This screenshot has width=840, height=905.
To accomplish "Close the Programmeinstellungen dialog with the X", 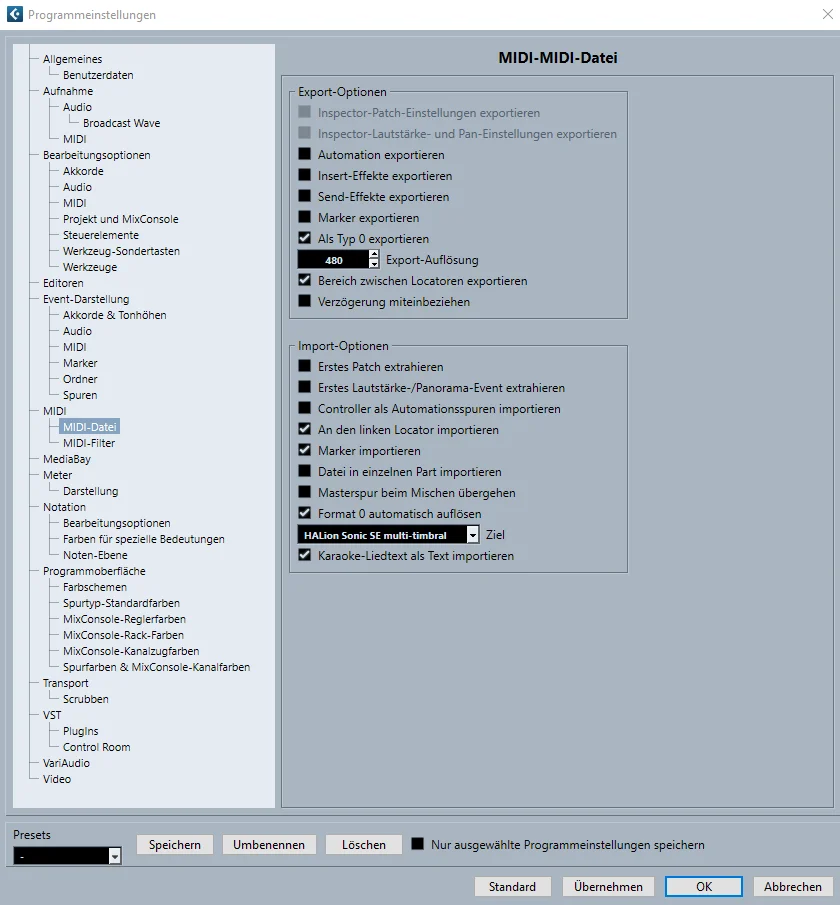I will 827,14.
